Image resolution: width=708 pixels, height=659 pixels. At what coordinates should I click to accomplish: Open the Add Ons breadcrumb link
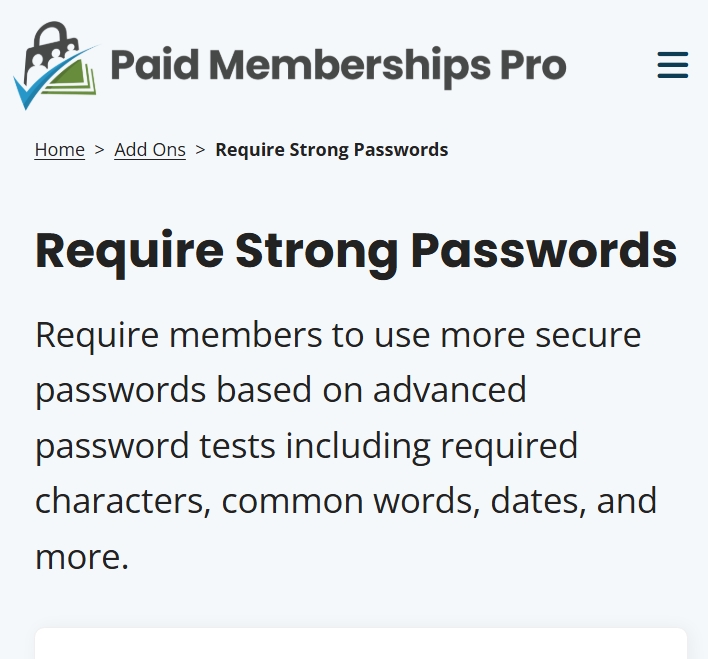pos(150,150)
